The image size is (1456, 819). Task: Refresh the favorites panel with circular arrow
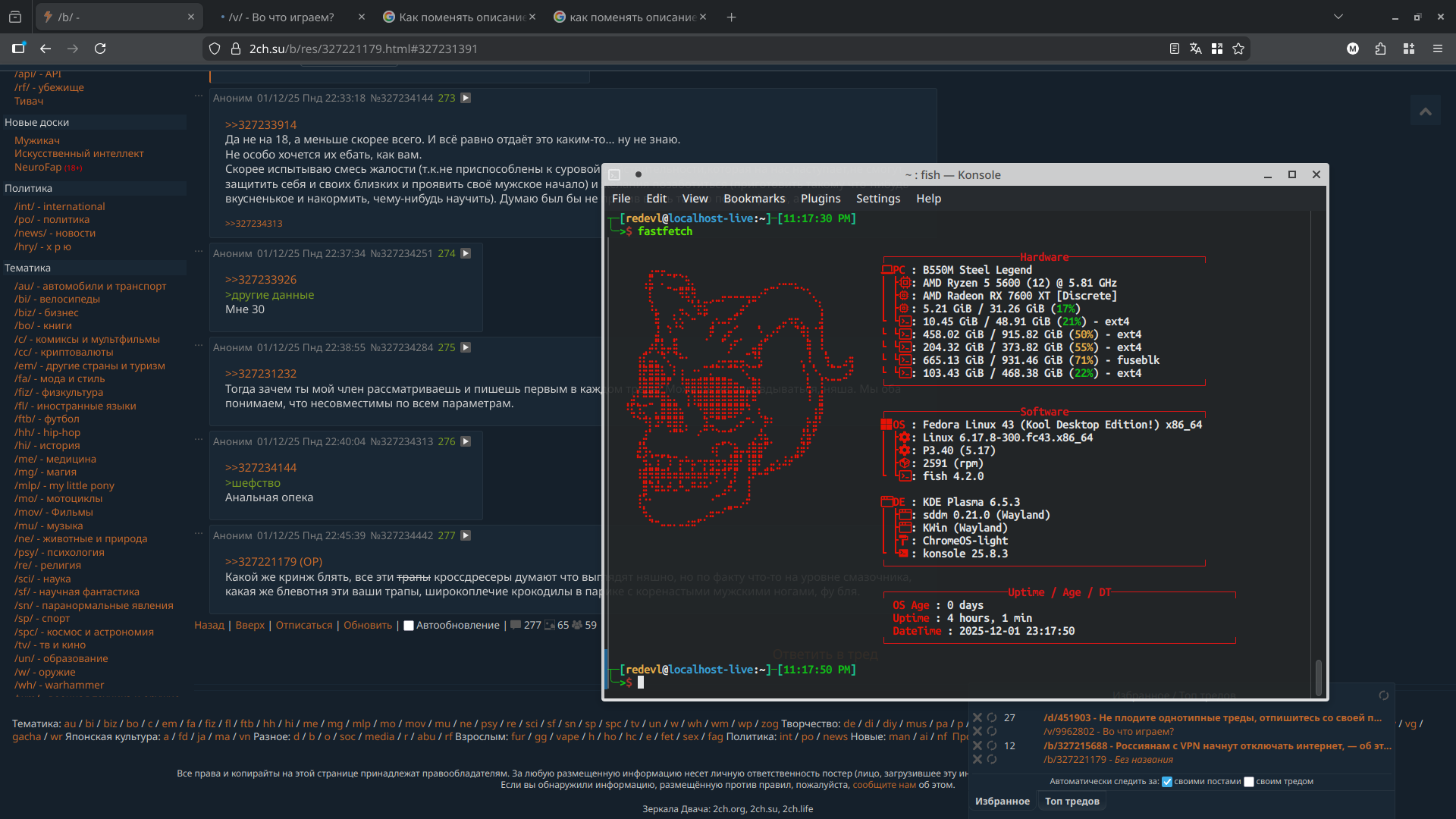click(x=1383, y=695)
